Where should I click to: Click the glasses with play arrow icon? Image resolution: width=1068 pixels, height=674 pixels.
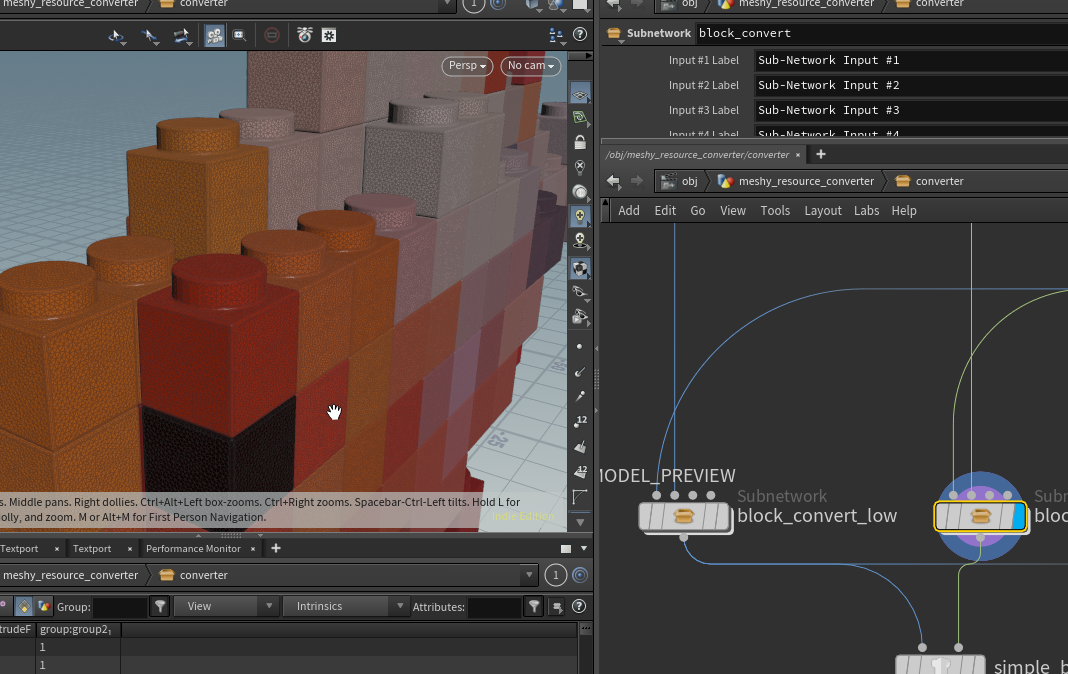click(x=580, y=317)
